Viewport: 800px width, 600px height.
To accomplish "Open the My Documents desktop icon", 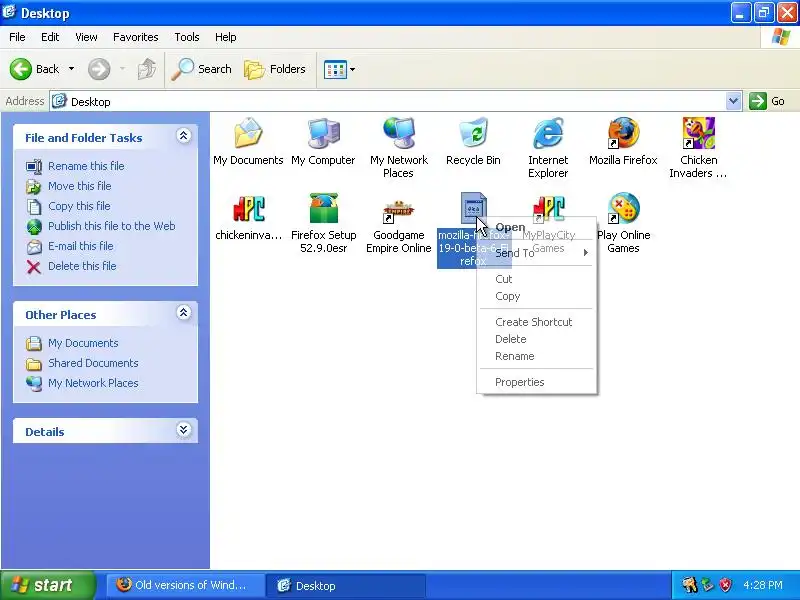I will pyautogui.click(x=248, y=134).
